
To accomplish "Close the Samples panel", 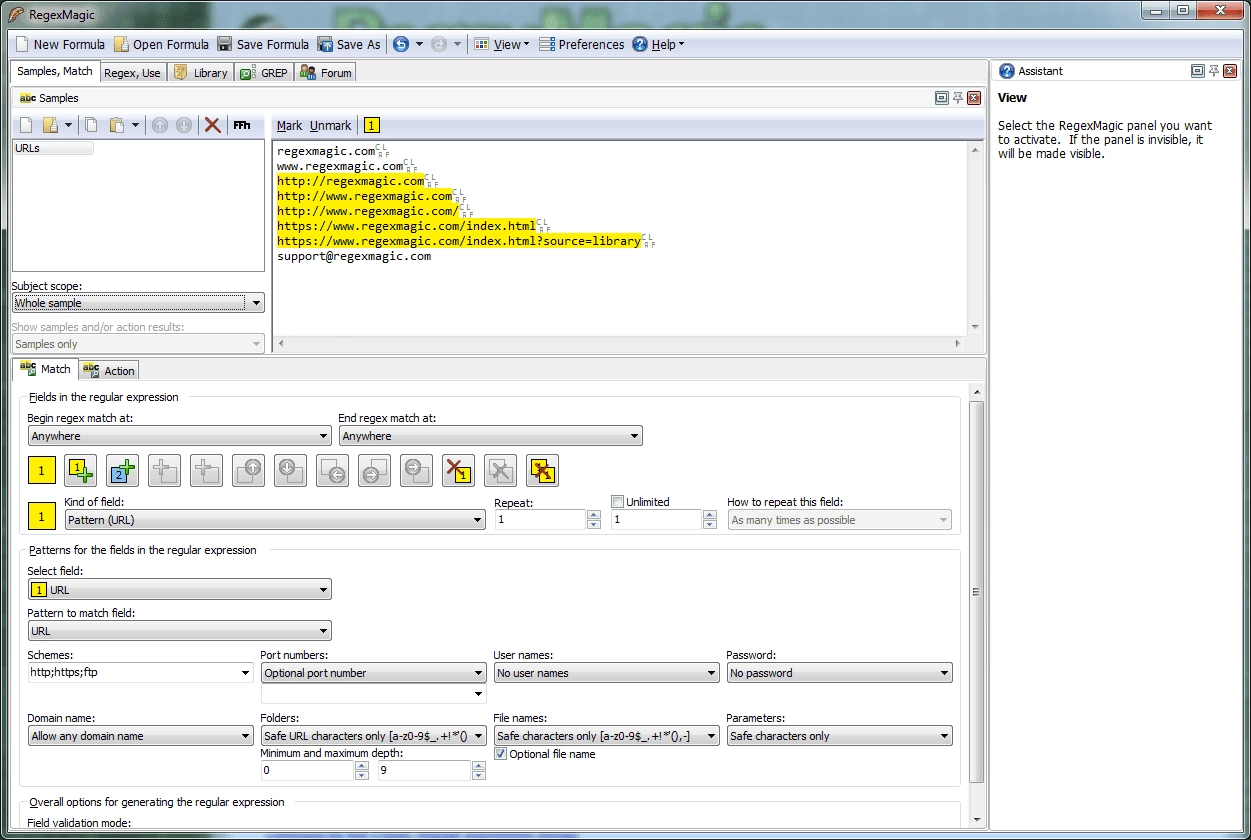I will click(x=973, y=97).
